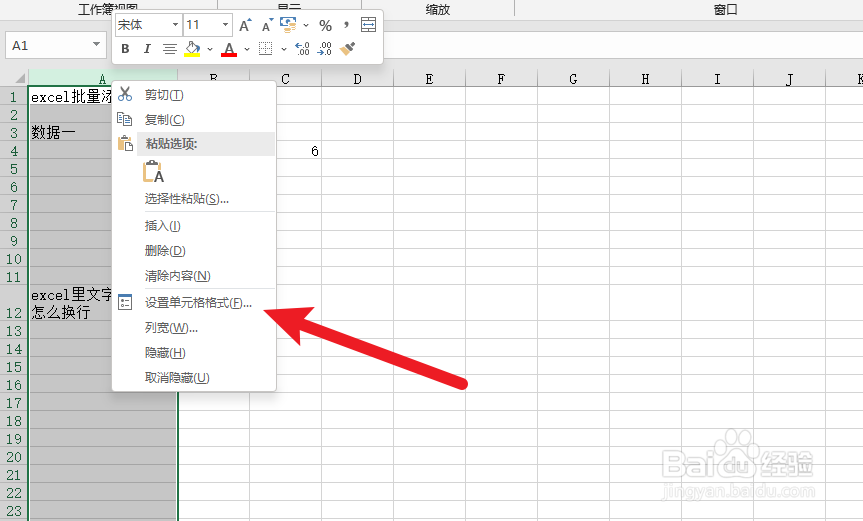Image resolution: width=863 pixels, height=521 pixels.
Task: Toggle bold in the mini toolbar
Action: (125, 49)
